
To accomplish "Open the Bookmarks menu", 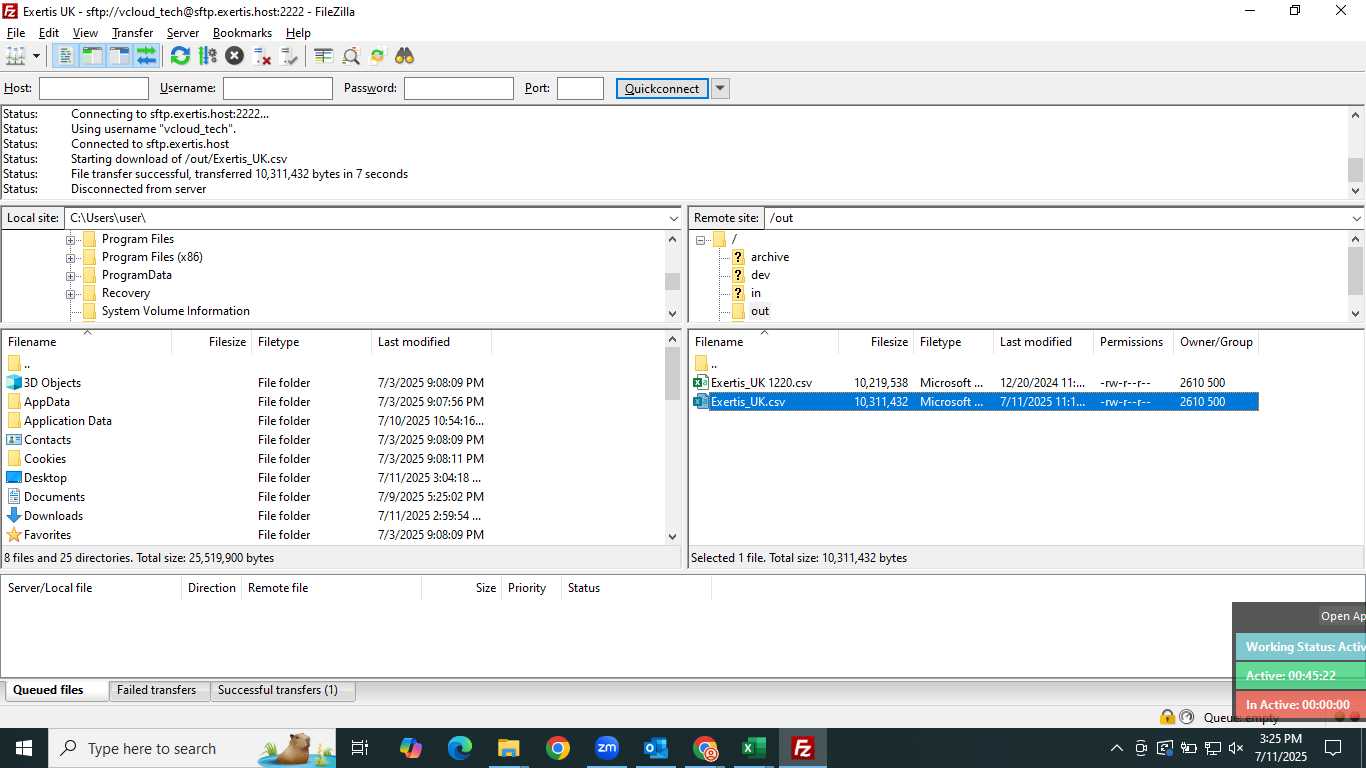I will pyautogui.click(x=242, y=33).
